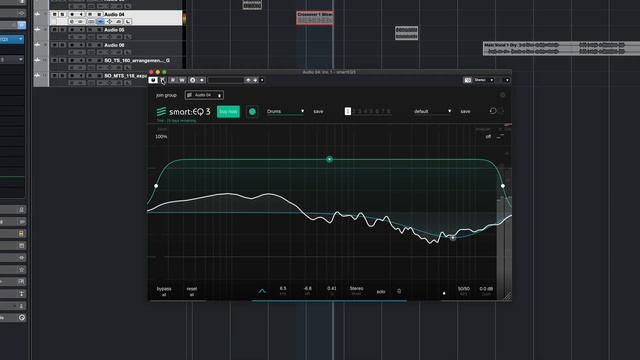This screenshot has width=640, height=360.
Task: Open the preset dropdown arrow in plugin header
Action: coord(262,80)
